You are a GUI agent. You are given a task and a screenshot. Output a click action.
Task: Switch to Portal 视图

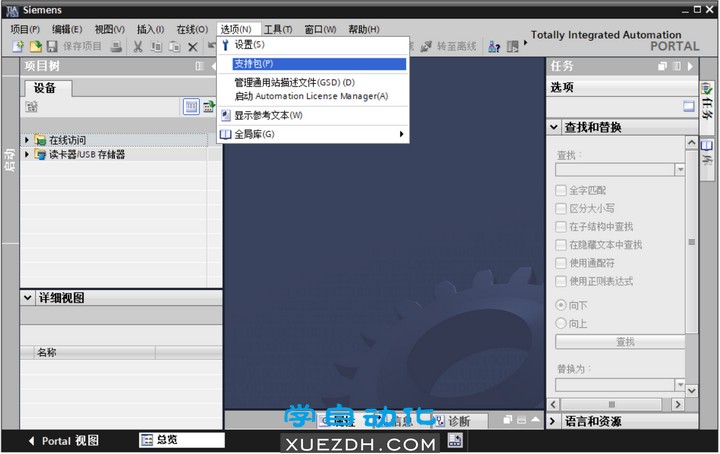pos(63,441)
